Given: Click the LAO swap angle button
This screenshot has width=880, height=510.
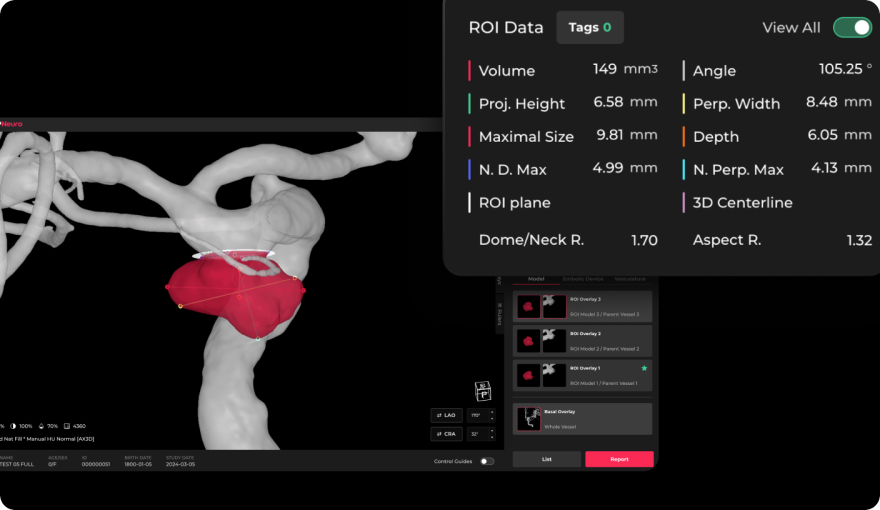Looking at the screenshot, I should [x=446, y=415].
